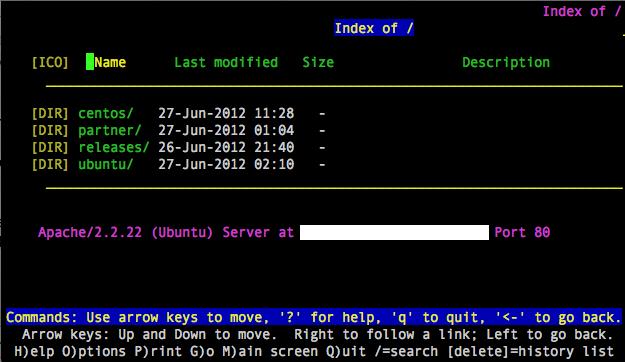625x362 pixels.
Task: Select the date 27-Jun-2012 11:28
Action: pyautogui.click(x=226, y=113)
